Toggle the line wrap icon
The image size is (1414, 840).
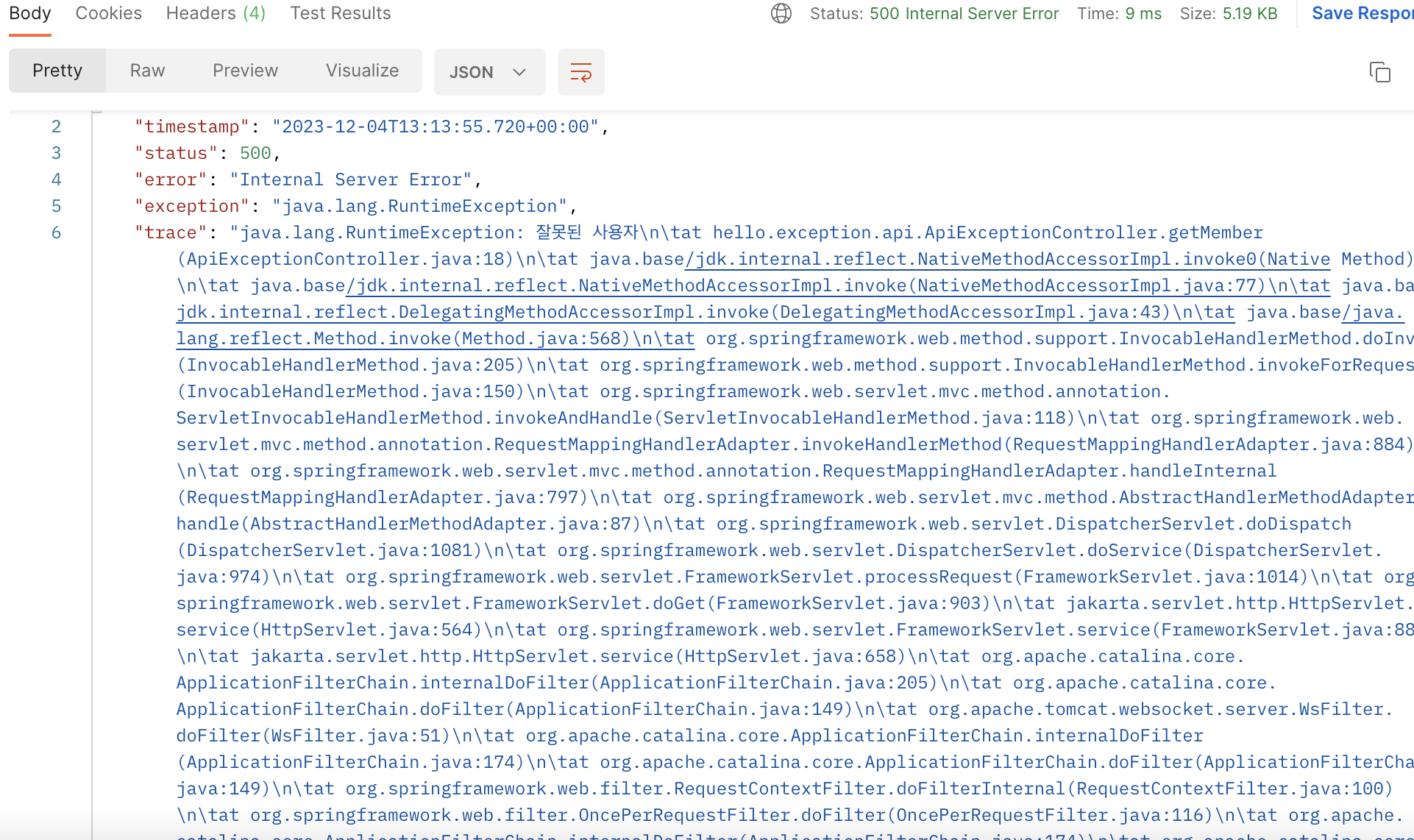580,72
